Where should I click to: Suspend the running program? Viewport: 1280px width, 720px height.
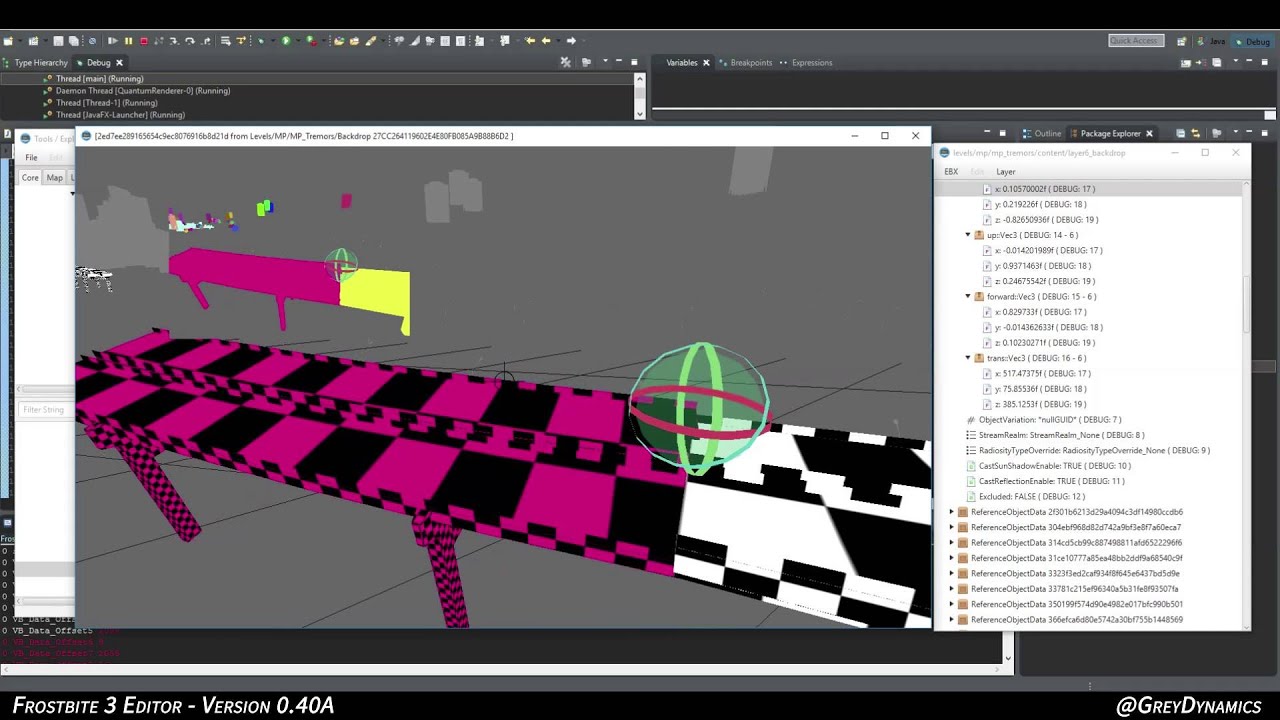click(x=128, y=41)
